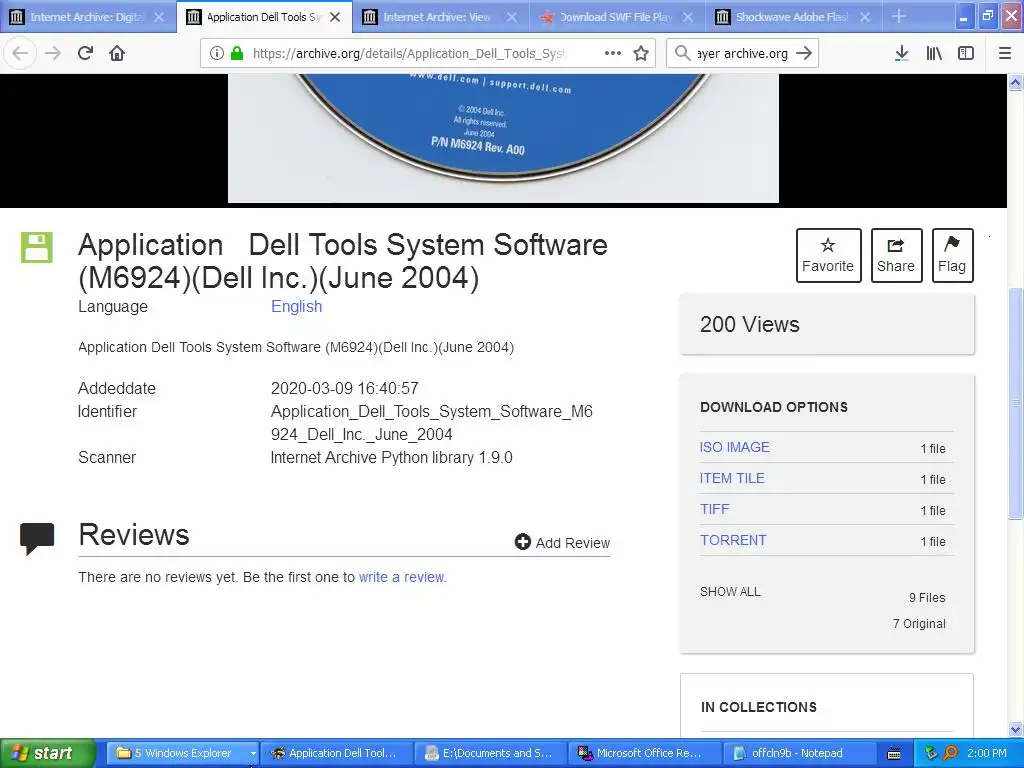Follow the 'write a review' link

pyautogui.click(x=402, y=577)
